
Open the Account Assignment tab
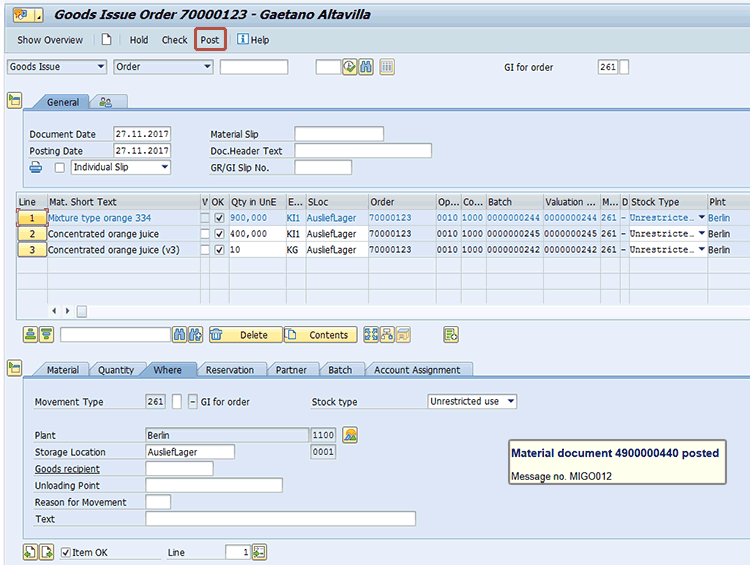pos(417,370)
